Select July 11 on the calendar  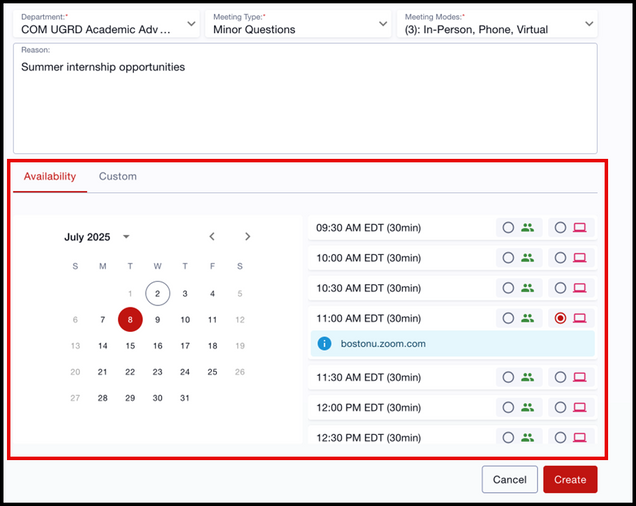click(x=213, y=320)
